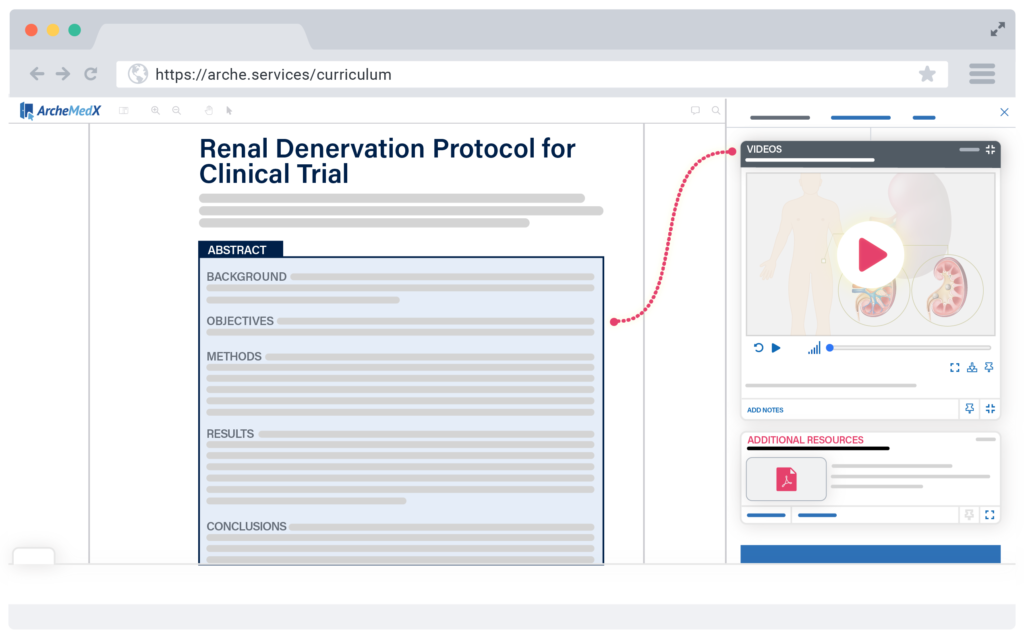Collapse the Videos card from footer icon
1024x638 pixels.
pos(990,409)
